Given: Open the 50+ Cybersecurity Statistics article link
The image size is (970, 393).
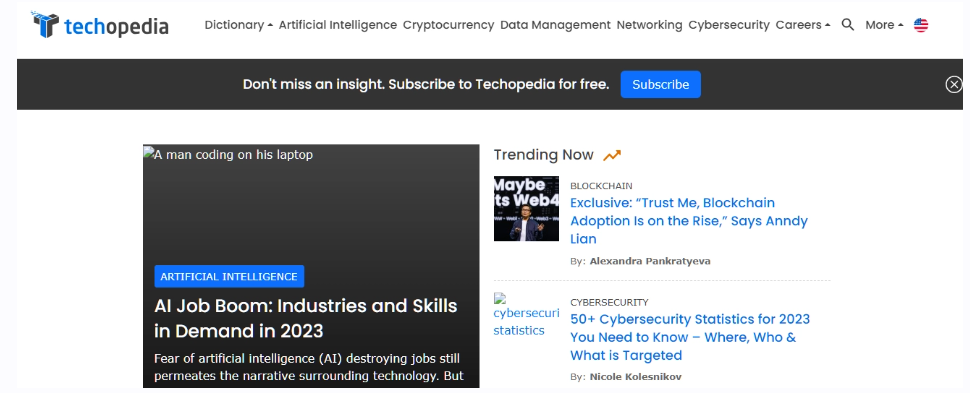Looking at the screenshot, I should coord(690,337).
